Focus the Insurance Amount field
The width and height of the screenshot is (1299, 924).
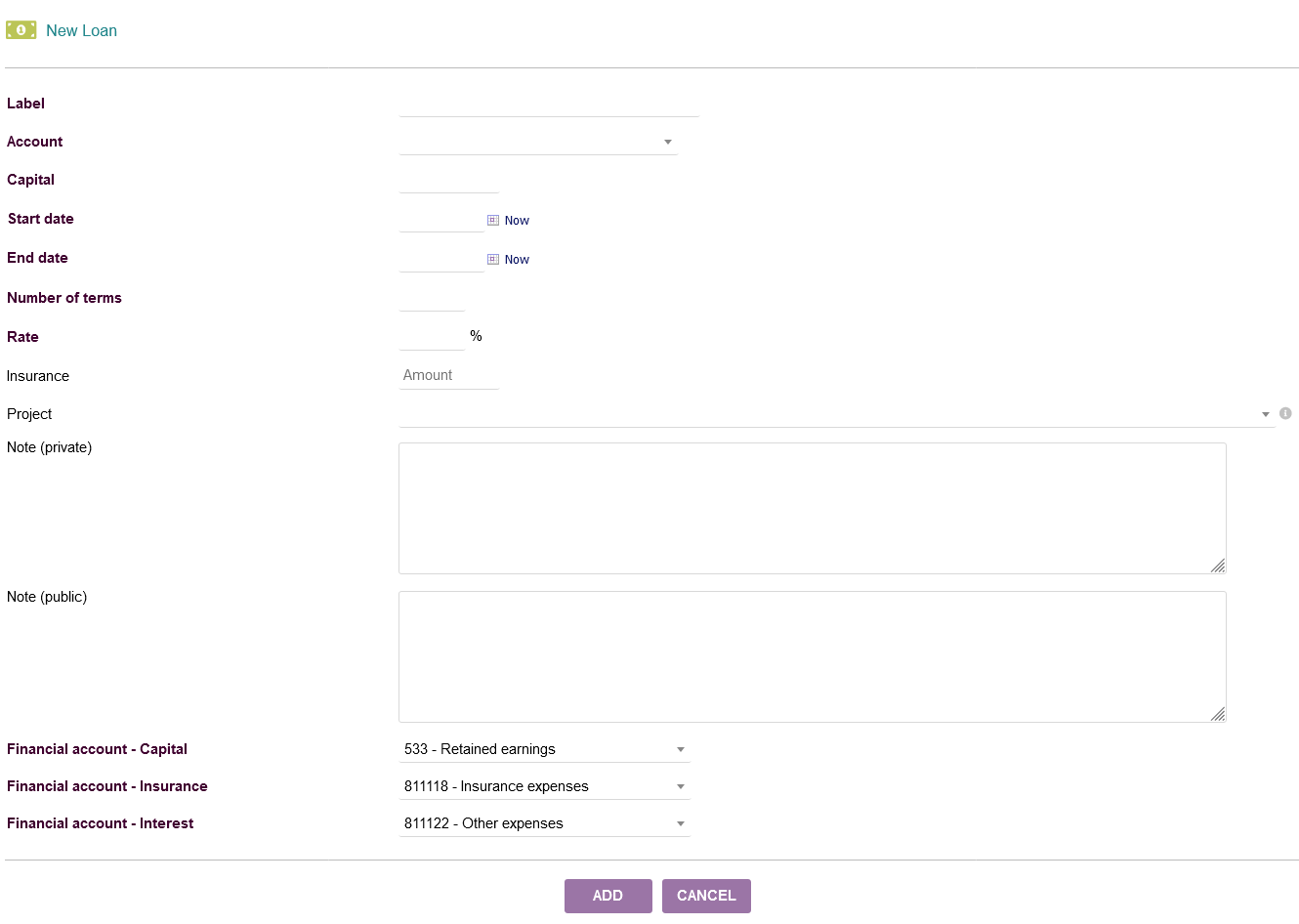pyautogui.click(x=448, y=375)
